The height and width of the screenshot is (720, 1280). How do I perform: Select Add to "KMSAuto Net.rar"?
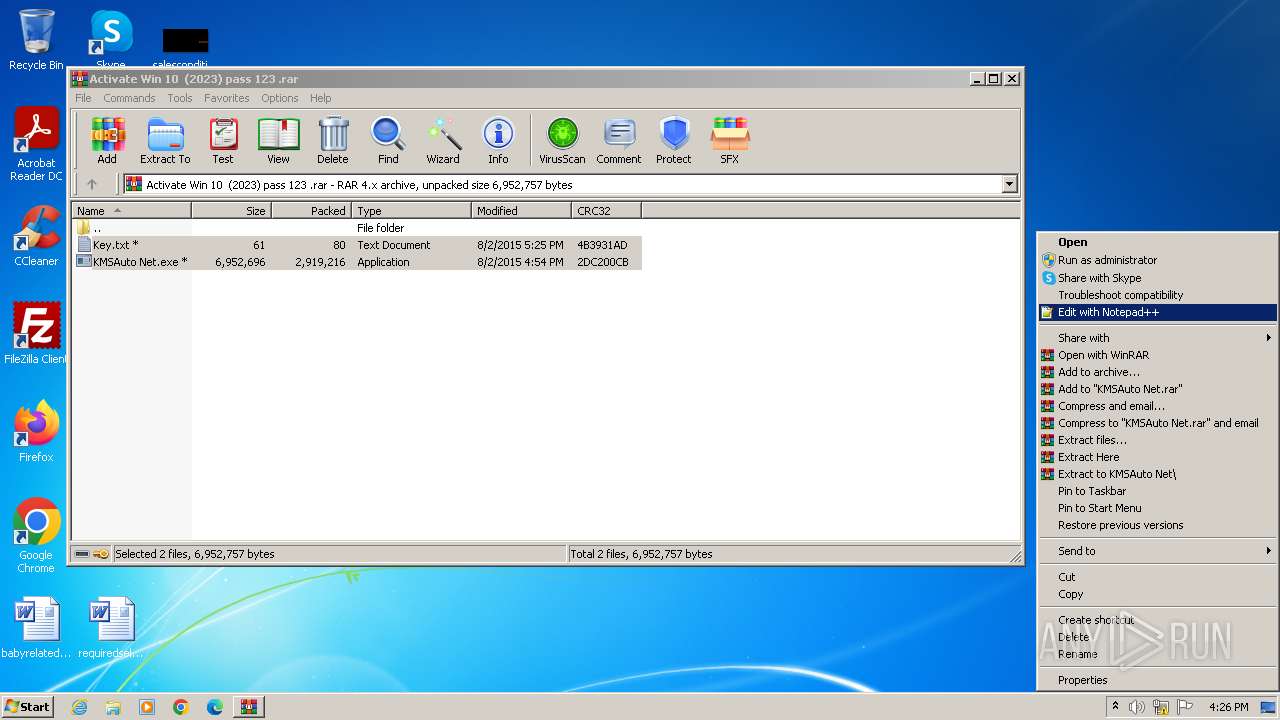pos(1158,389)
